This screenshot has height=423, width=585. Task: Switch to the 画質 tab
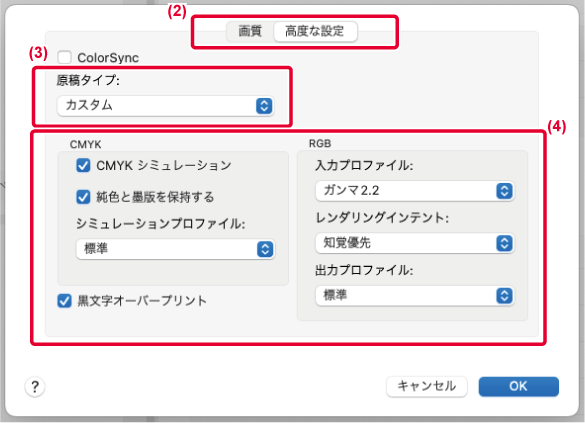tap(250, 31)
